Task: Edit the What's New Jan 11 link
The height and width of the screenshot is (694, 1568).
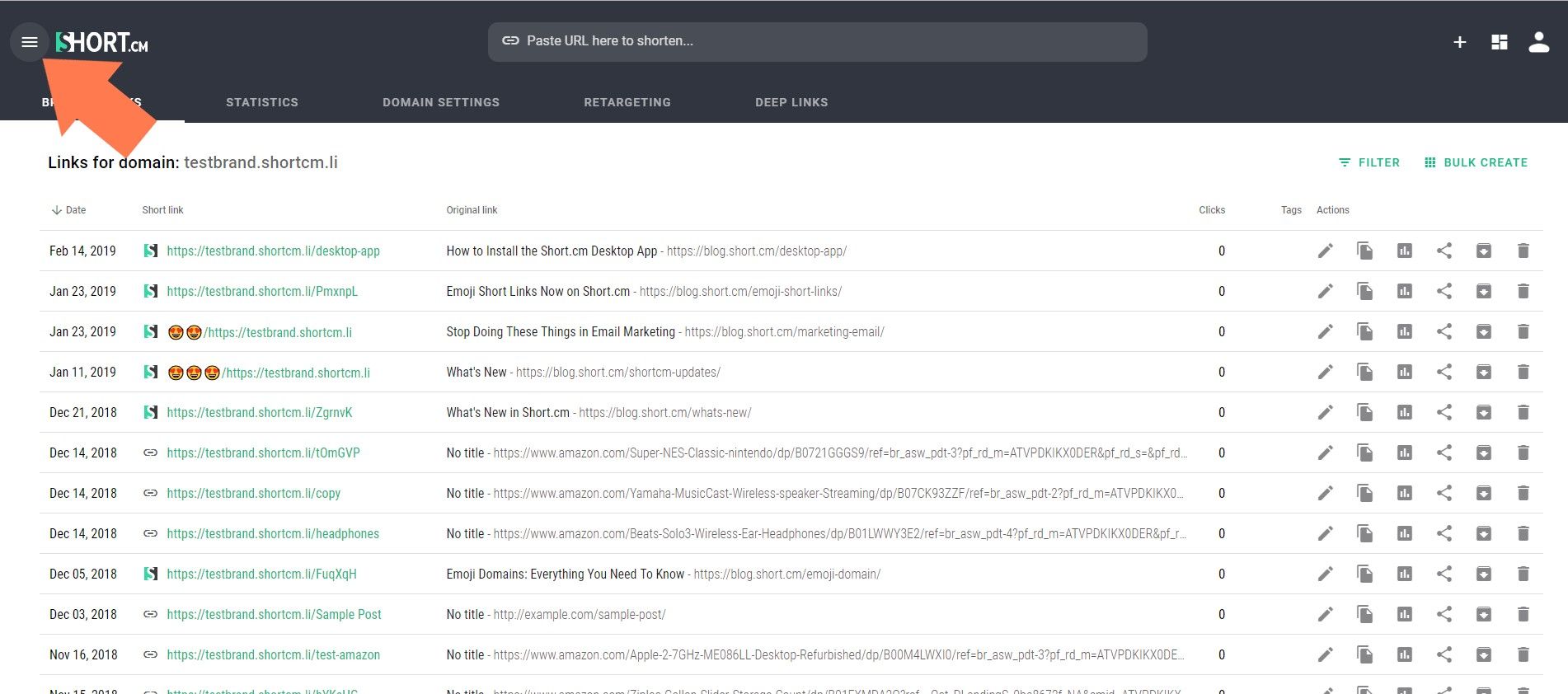Action: (1325, 372)
